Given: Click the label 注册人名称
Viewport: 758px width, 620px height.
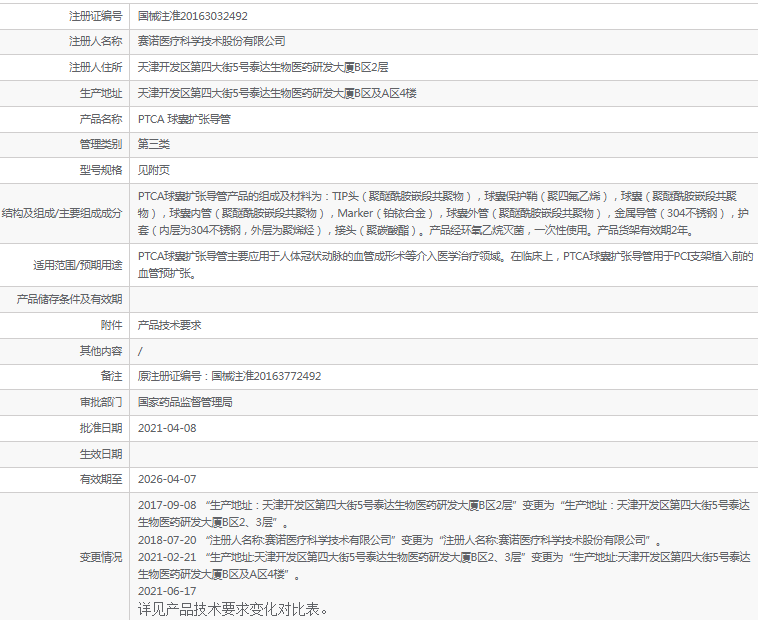Looking at the screenshot, I should [95, 42].
